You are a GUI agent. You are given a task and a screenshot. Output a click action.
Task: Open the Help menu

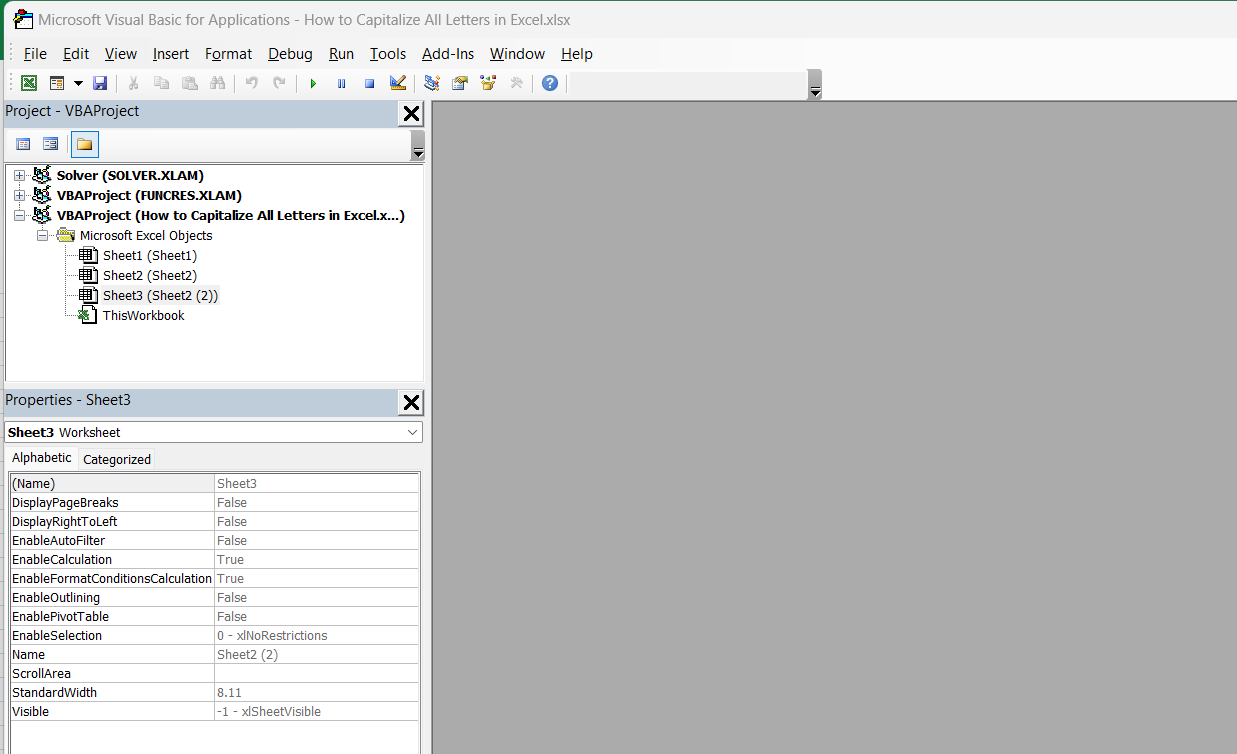tap(577, 54)
